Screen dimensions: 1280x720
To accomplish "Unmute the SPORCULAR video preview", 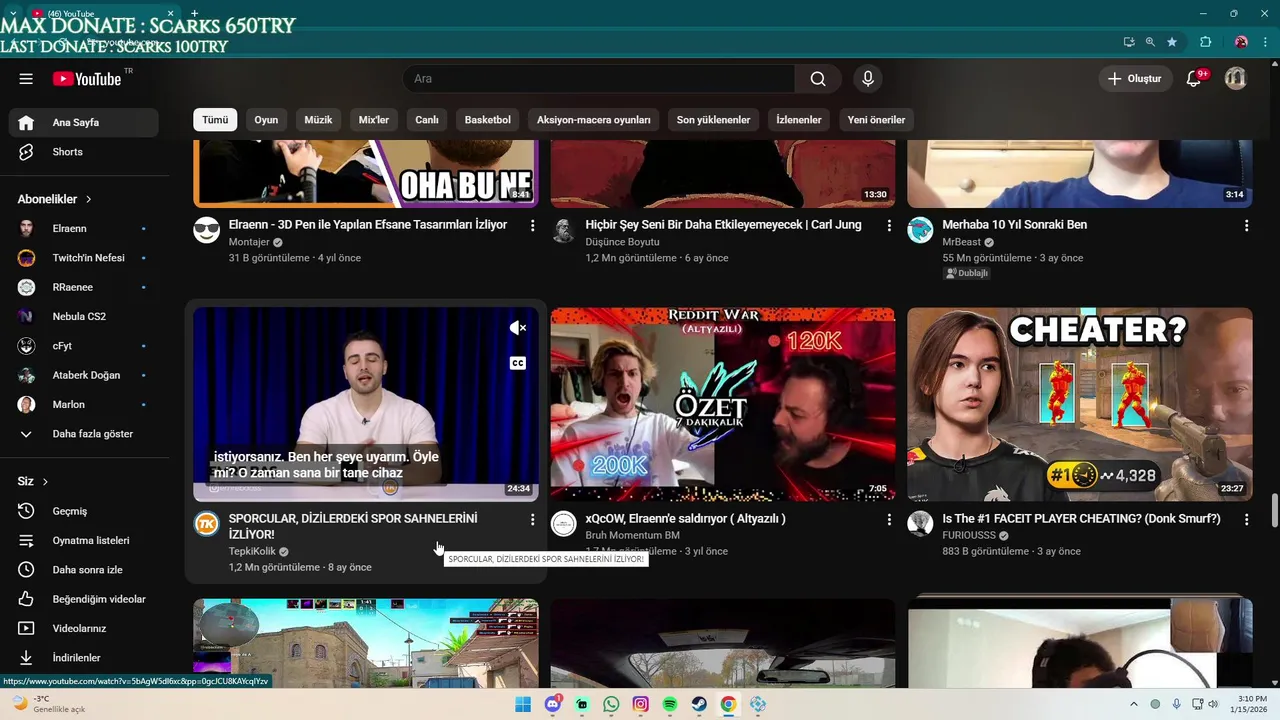I will coord(517,328).
